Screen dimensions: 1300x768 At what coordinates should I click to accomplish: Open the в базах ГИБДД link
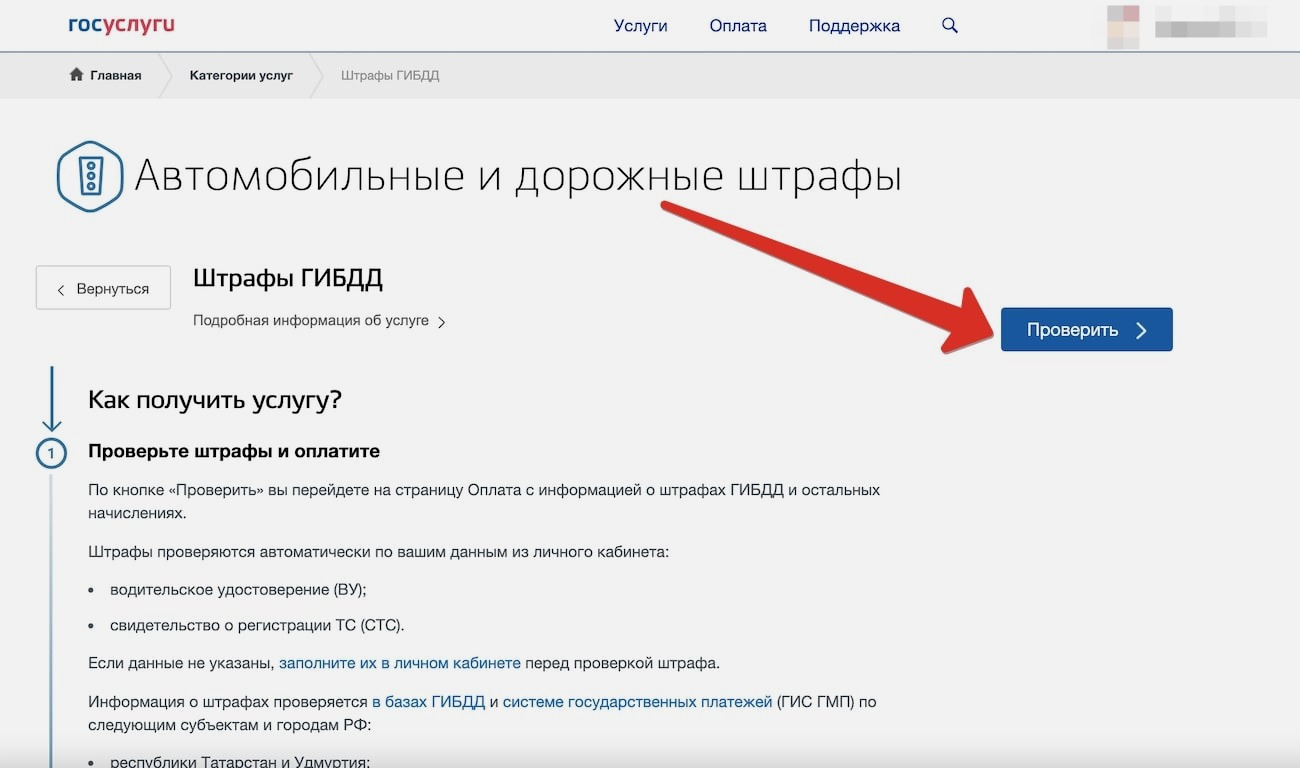point(428,702)
